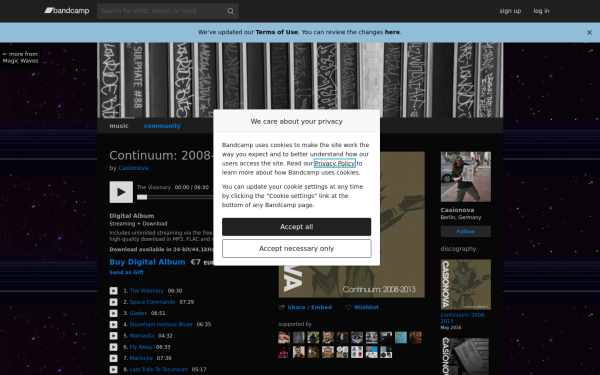Open the log in link
The height and width of the screenshot is (375, 600).
click(541, 11)
